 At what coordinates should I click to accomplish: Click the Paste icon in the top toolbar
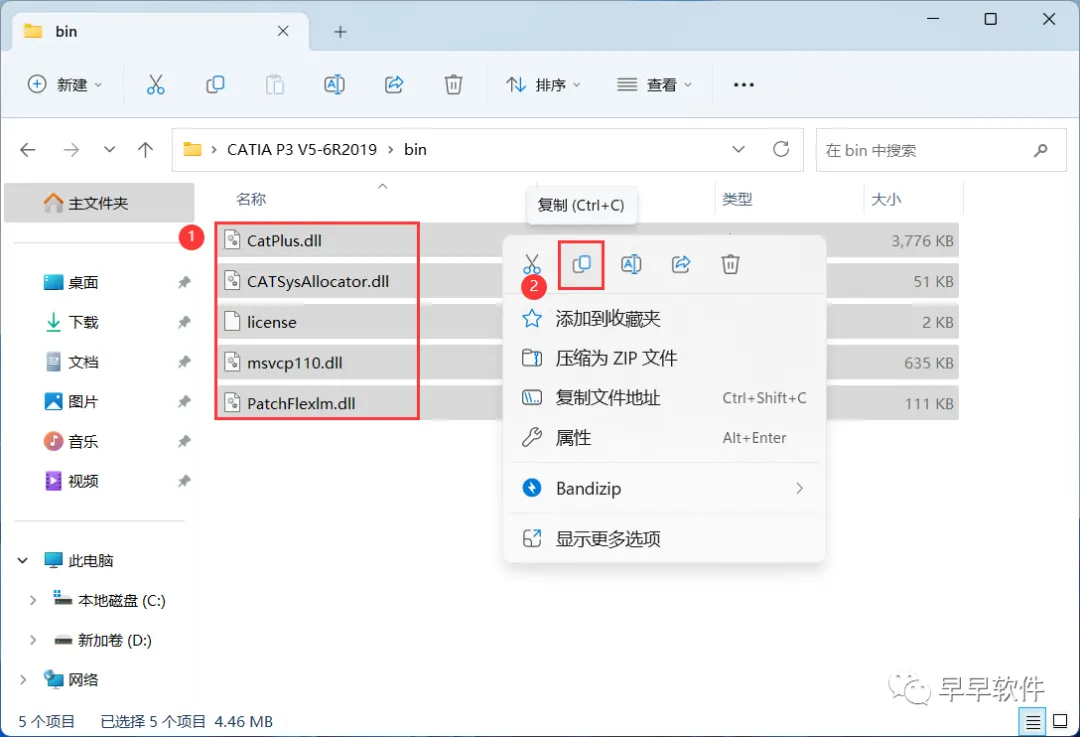click(x=275, y=85)
